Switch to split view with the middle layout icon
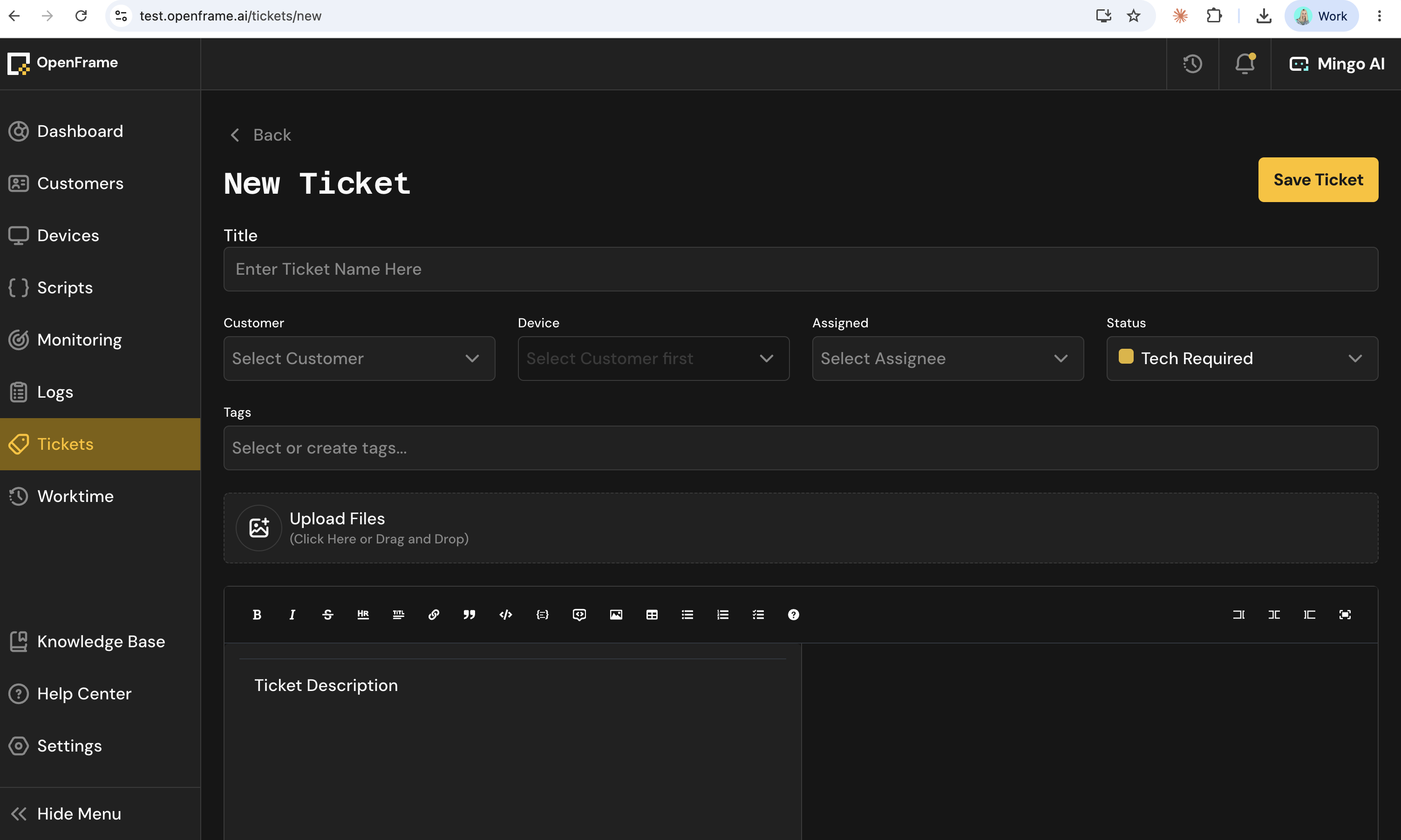The height and width of the screenshot is (840, 1401). [1274, 615]
